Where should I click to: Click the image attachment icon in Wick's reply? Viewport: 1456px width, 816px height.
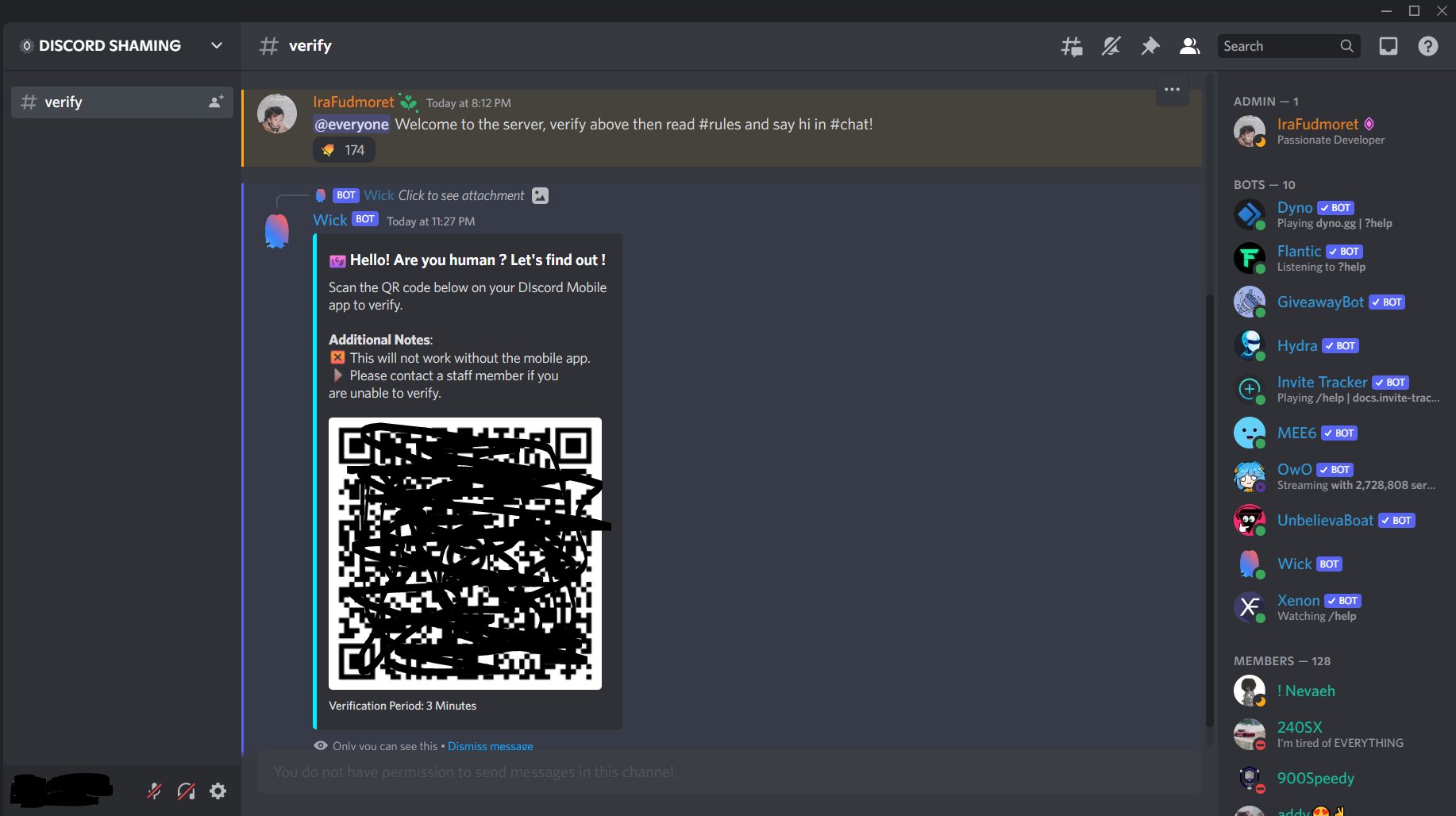coord(540,195)
